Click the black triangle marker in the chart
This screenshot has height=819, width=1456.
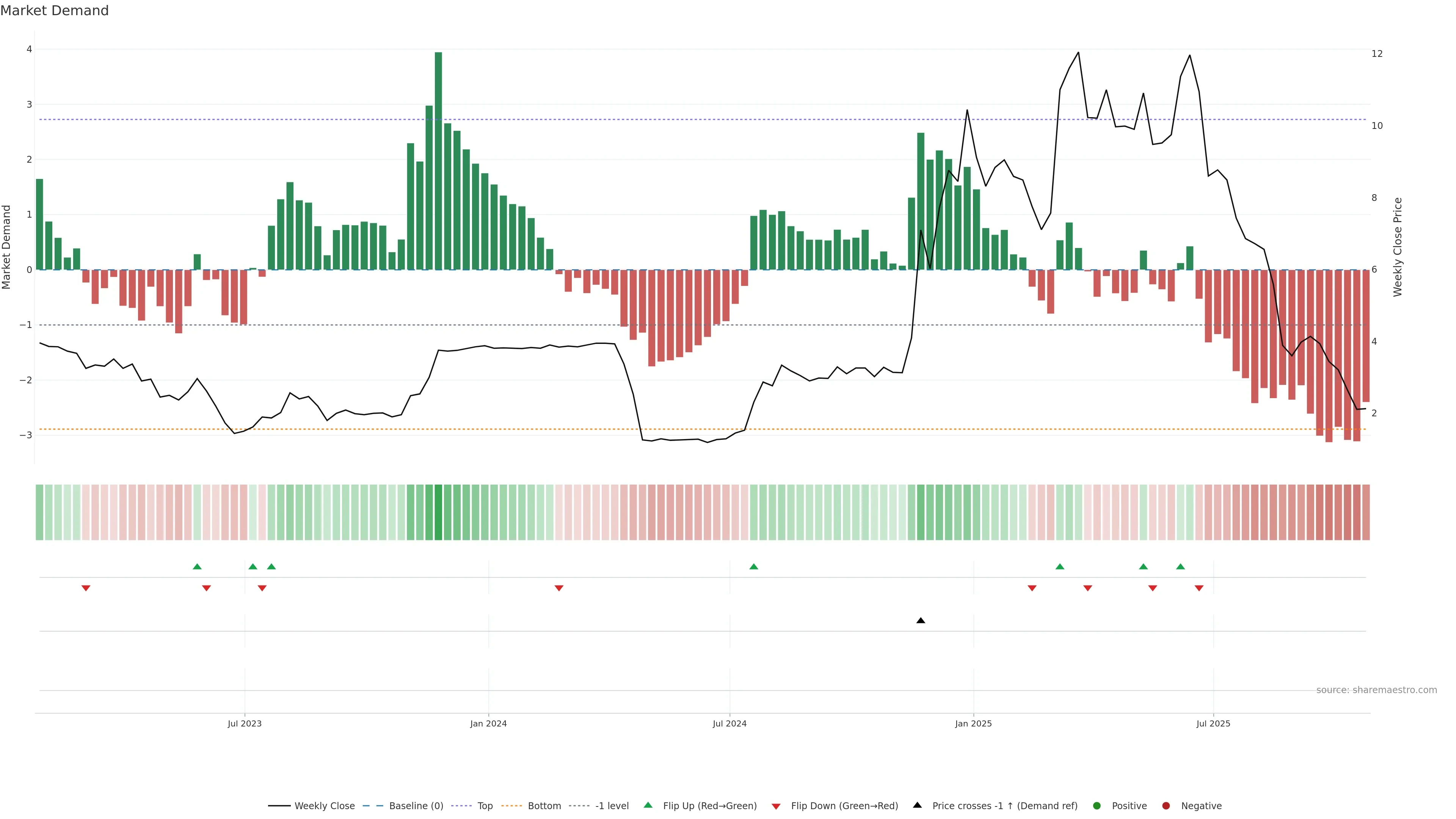pos(920,621)
